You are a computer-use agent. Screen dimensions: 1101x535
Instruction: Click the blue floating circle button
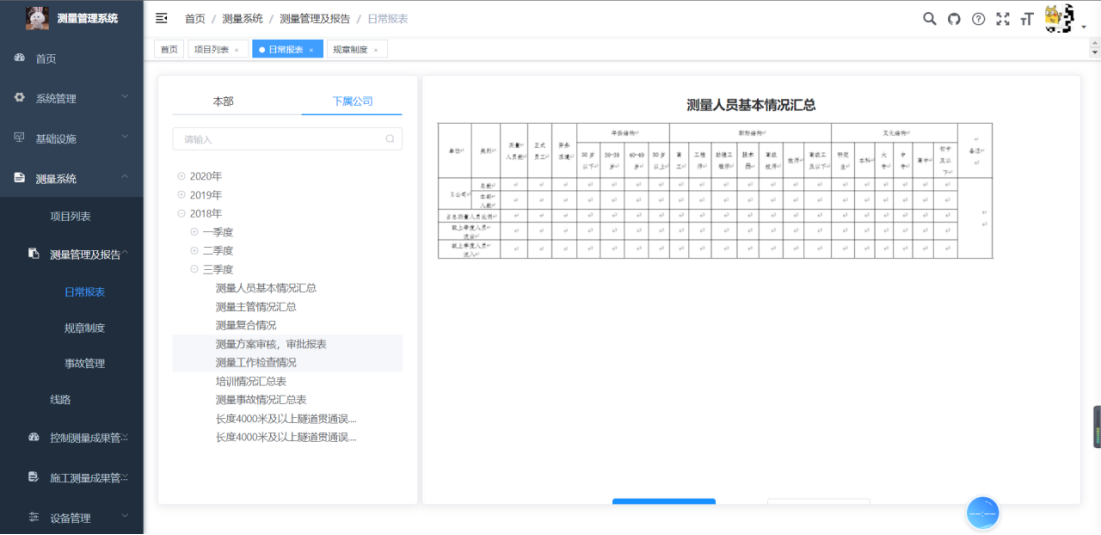click(x=982, y=513)
